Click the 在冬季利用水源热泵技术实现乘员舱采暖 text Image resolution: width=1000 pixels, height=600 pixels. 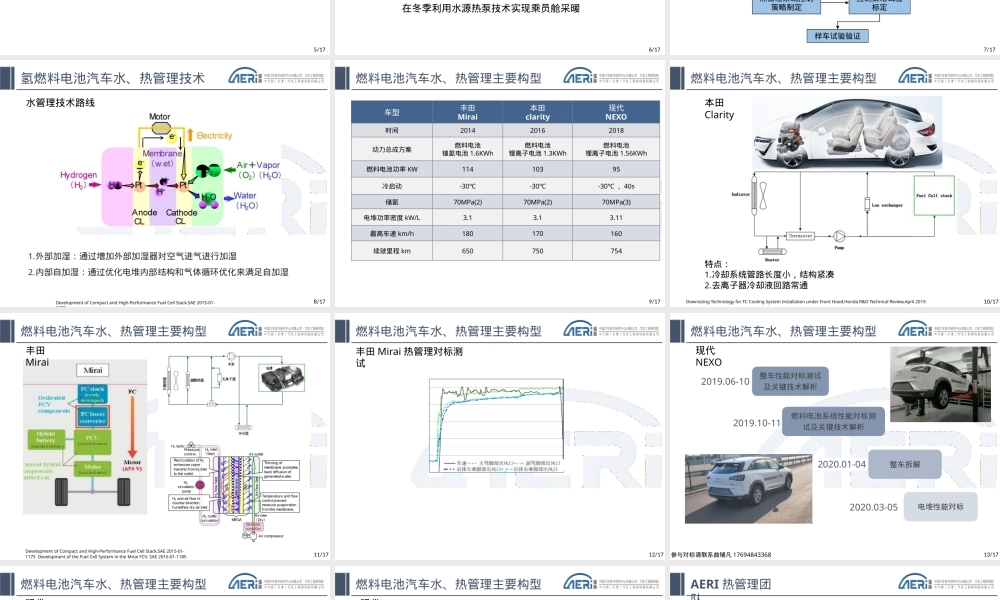pos(490,8)
